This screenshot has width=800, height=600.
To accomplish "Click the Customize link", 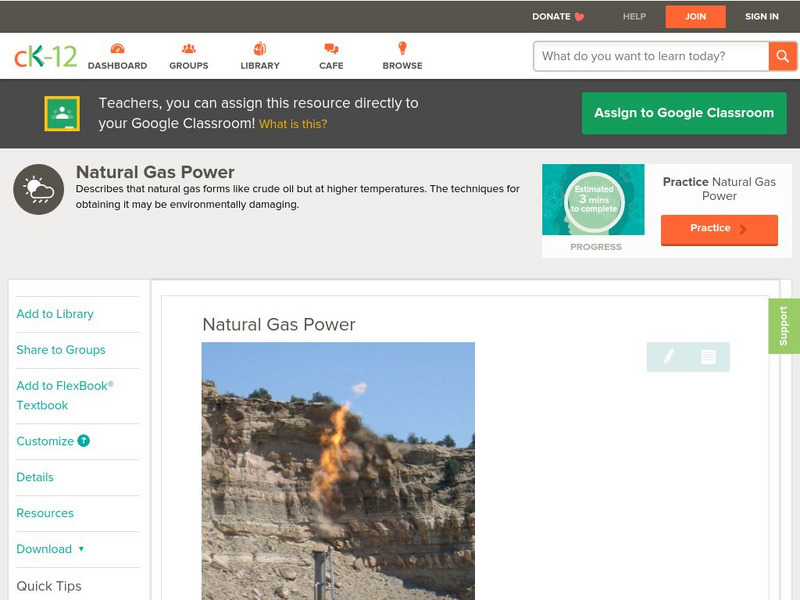I will point(45,441).
